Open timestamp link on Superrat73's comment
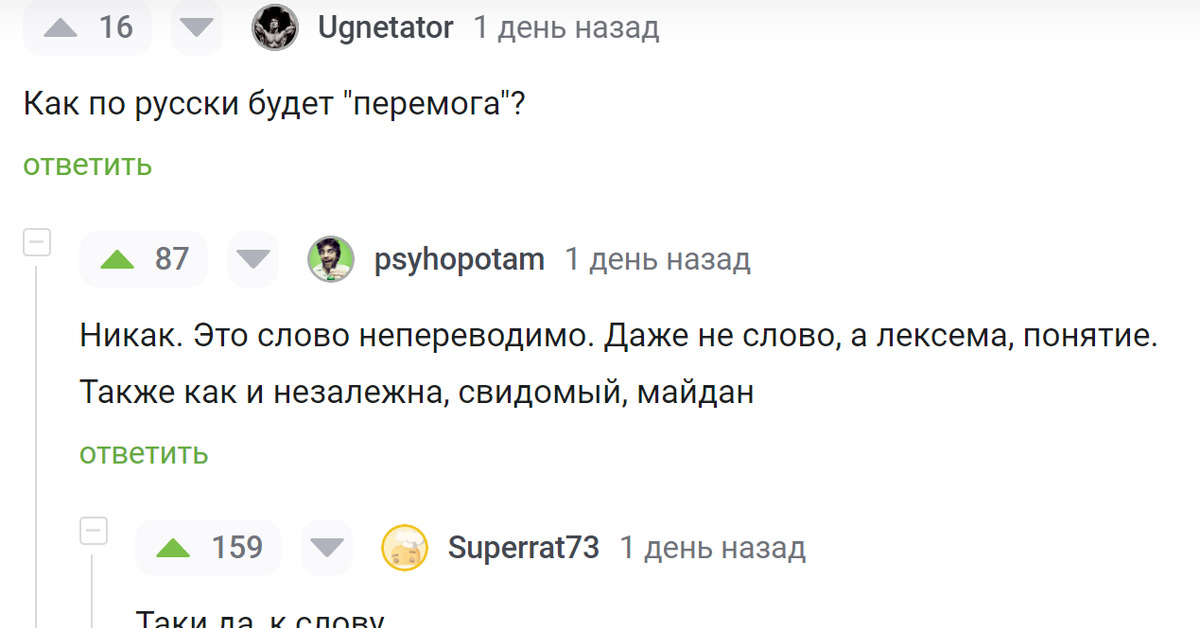This screenshot has width=1200, height=628. click(x=712, y=548)
